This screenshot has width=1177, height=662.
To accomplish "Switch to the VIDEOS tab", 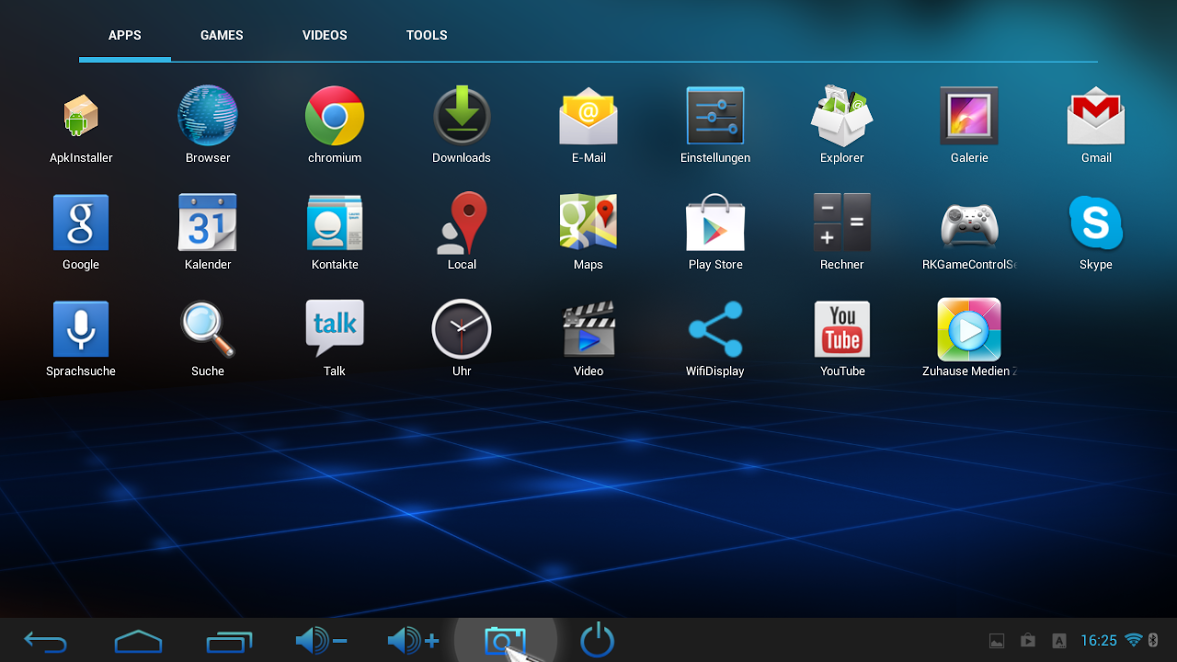I will [x=325, y=35].
